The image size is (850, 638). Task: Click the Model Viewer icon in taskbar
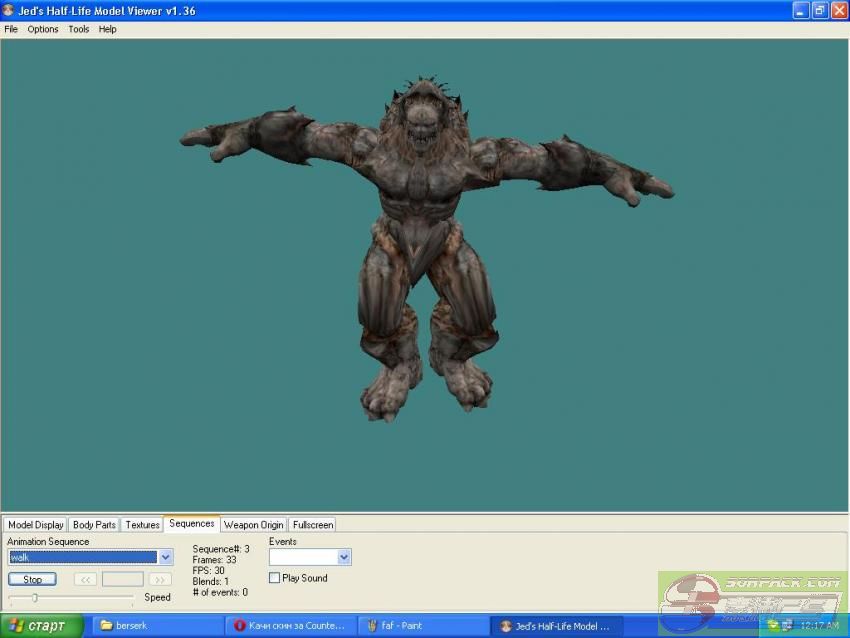[x=506, y=626]
